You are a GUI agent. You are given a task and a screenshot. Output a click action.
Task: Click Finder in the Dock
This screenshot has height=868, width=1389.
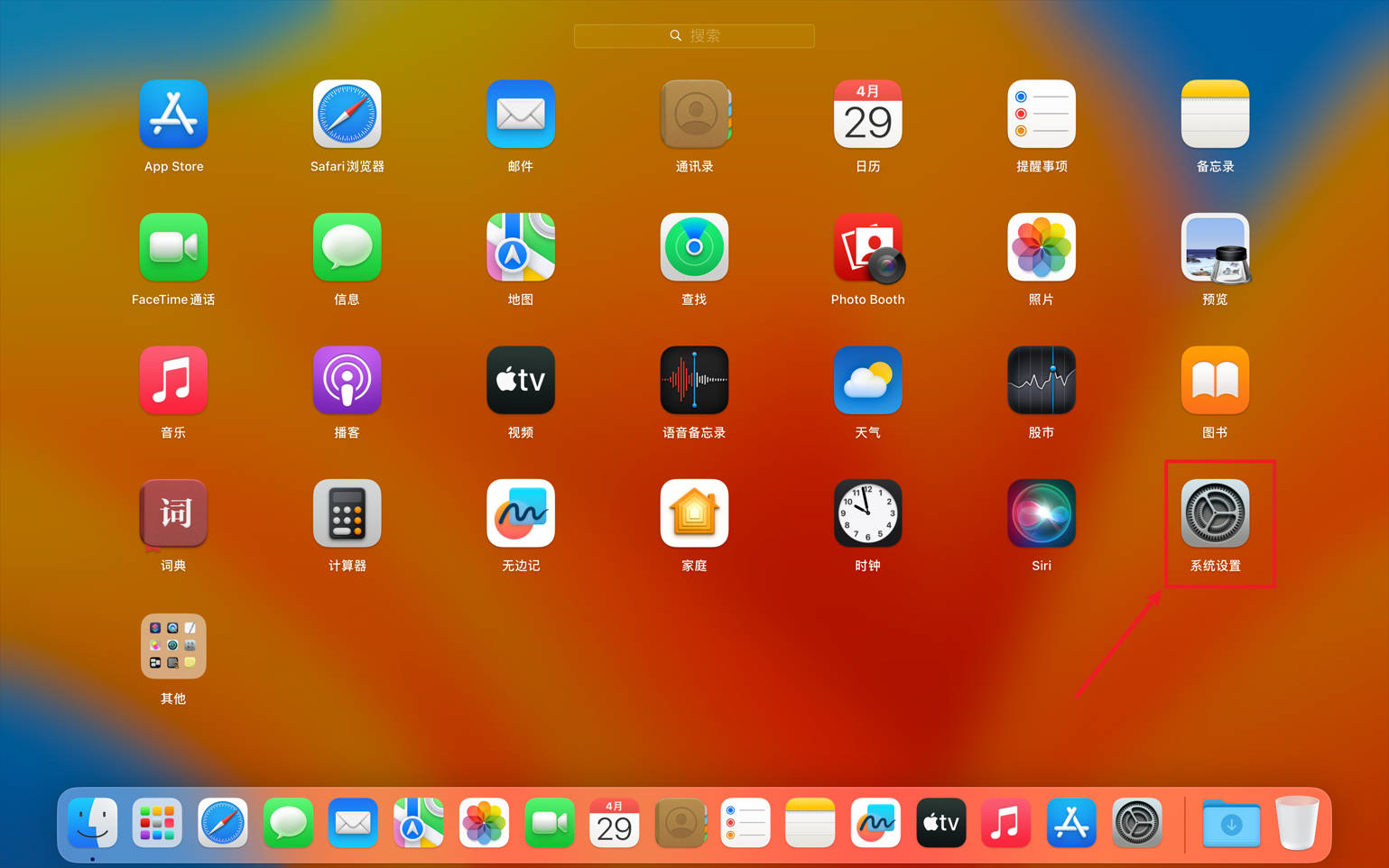pos(93,823)
